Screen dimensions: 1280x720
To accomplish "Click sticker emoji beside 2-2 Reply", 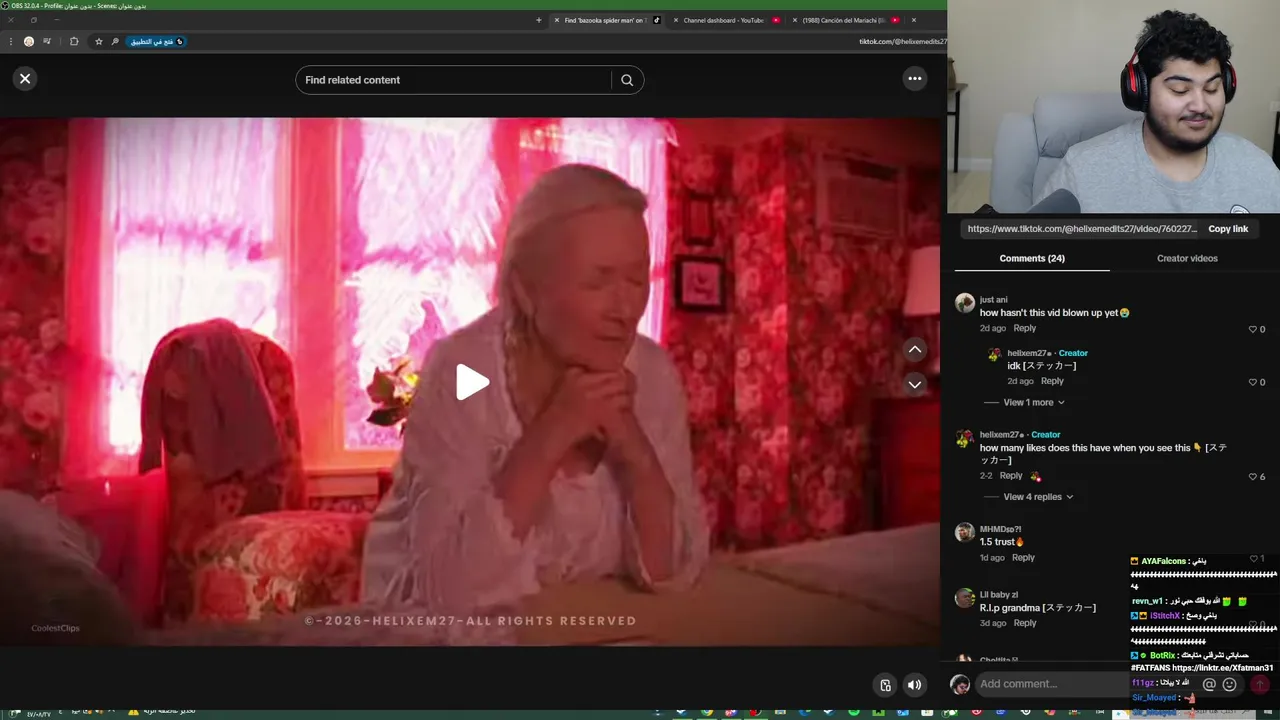I will pyautogui.click(x=1035, y=476).
